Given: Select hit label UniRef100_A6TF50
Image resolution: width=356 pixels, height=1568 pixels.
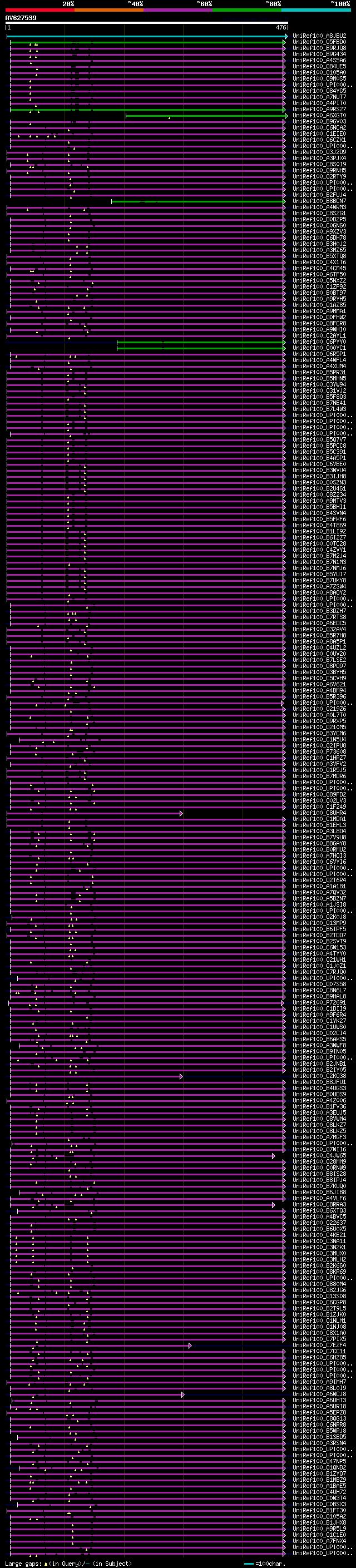Looking at the screenshot, I should click(319, 275).
